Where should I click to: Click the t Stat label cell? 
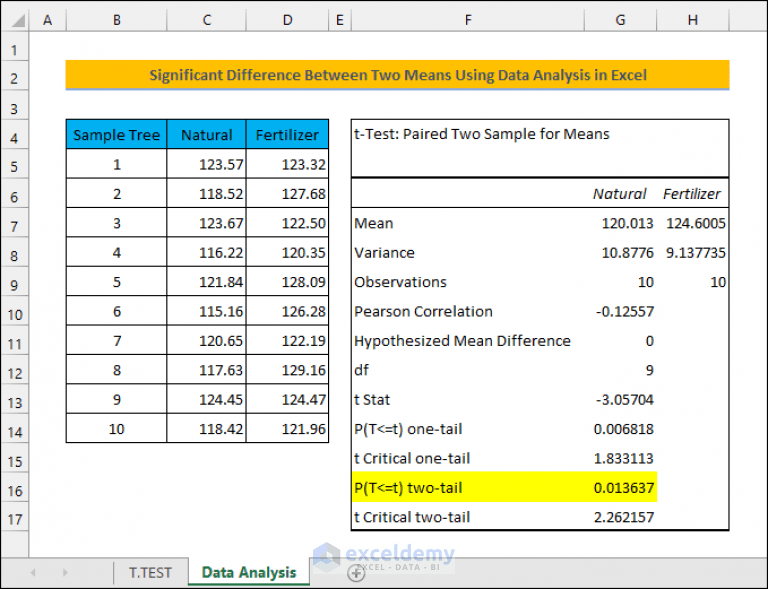point(468,399)
